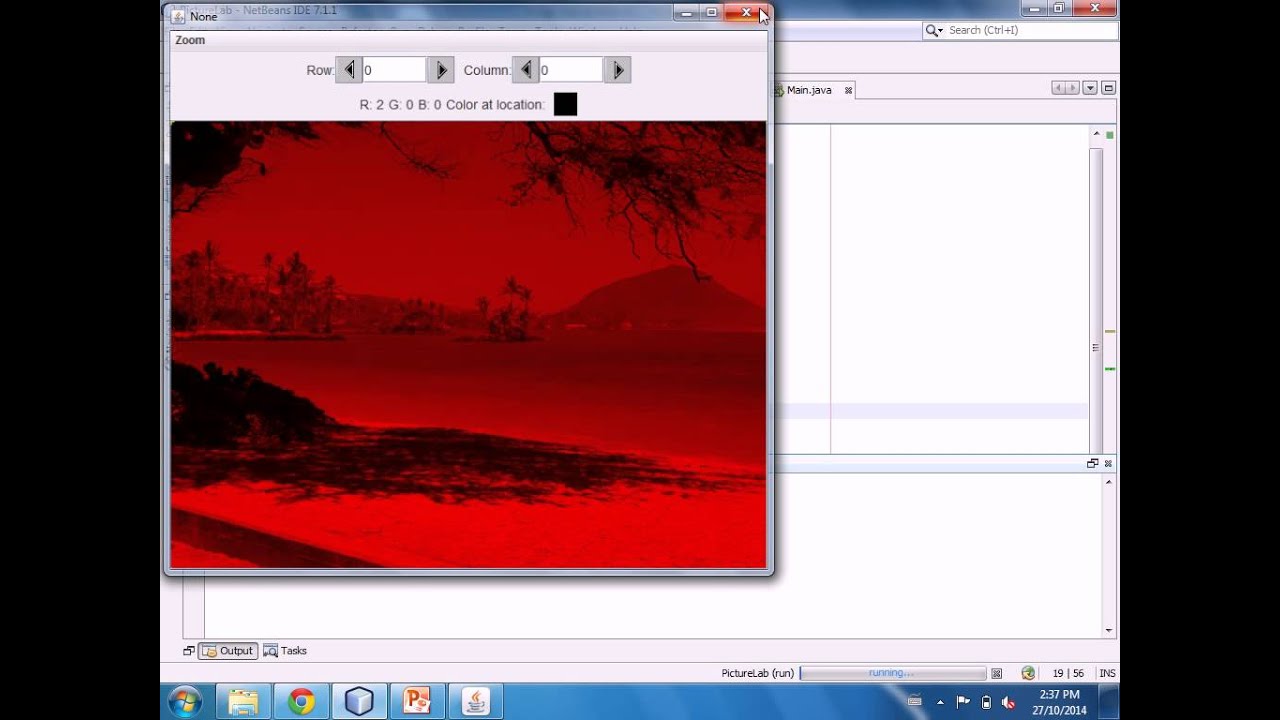Increase the Row value with right arrow
The height and width of the screenshot is (720, 1280).
coord(441,70)
